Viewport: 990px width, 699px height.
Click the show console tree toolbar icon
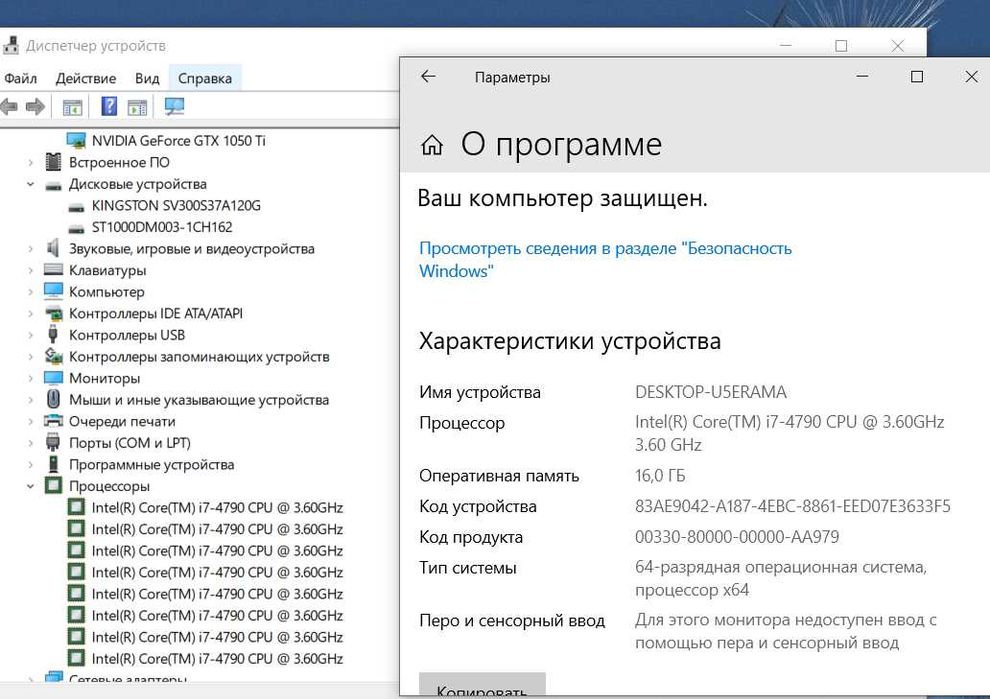[x=73, y=107]
